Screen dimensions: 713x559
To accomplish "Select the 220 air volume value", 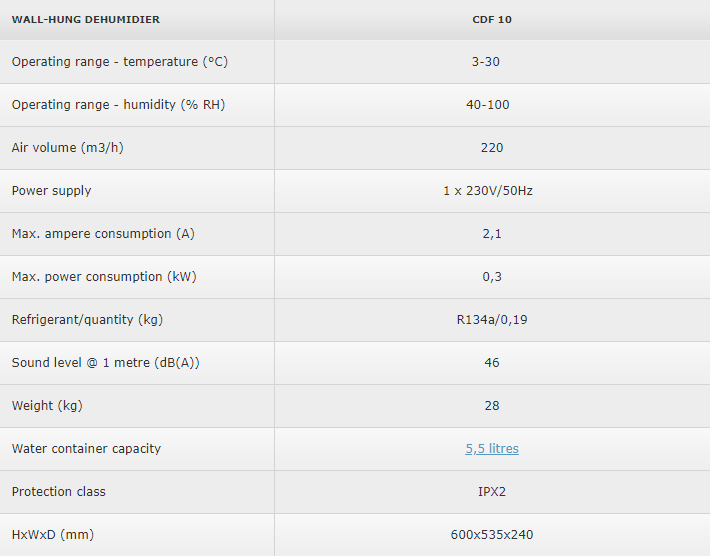I will 491,148.
